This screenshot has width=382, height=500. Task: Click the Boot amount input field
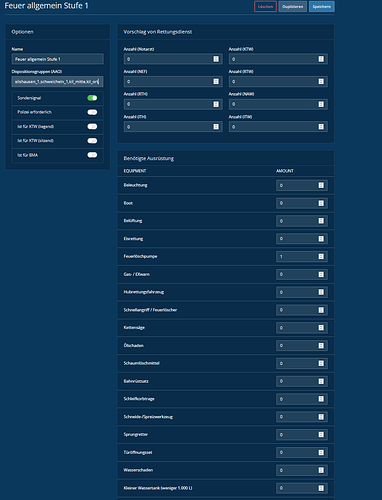302,203
